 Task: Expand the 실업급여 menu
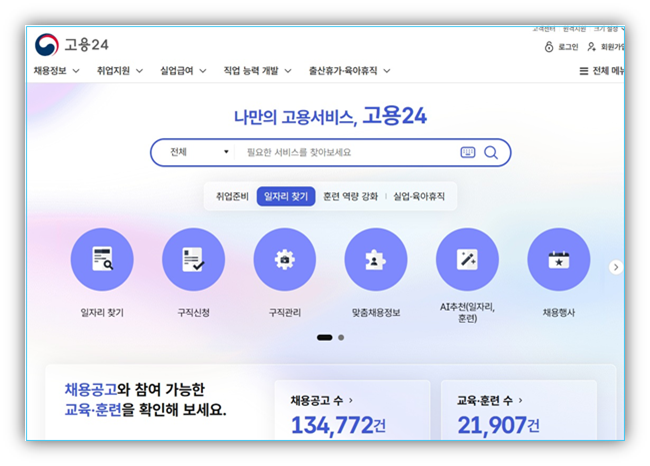183,71
